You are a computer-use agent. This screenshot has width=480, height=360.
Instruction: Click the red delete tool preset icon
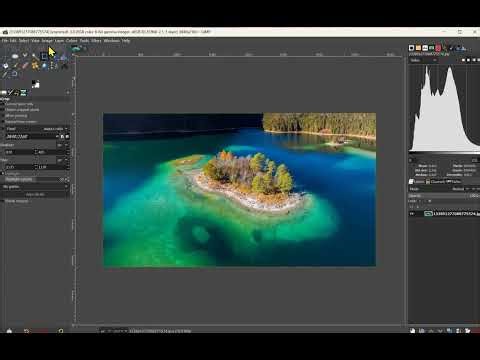tap(43, 331)
